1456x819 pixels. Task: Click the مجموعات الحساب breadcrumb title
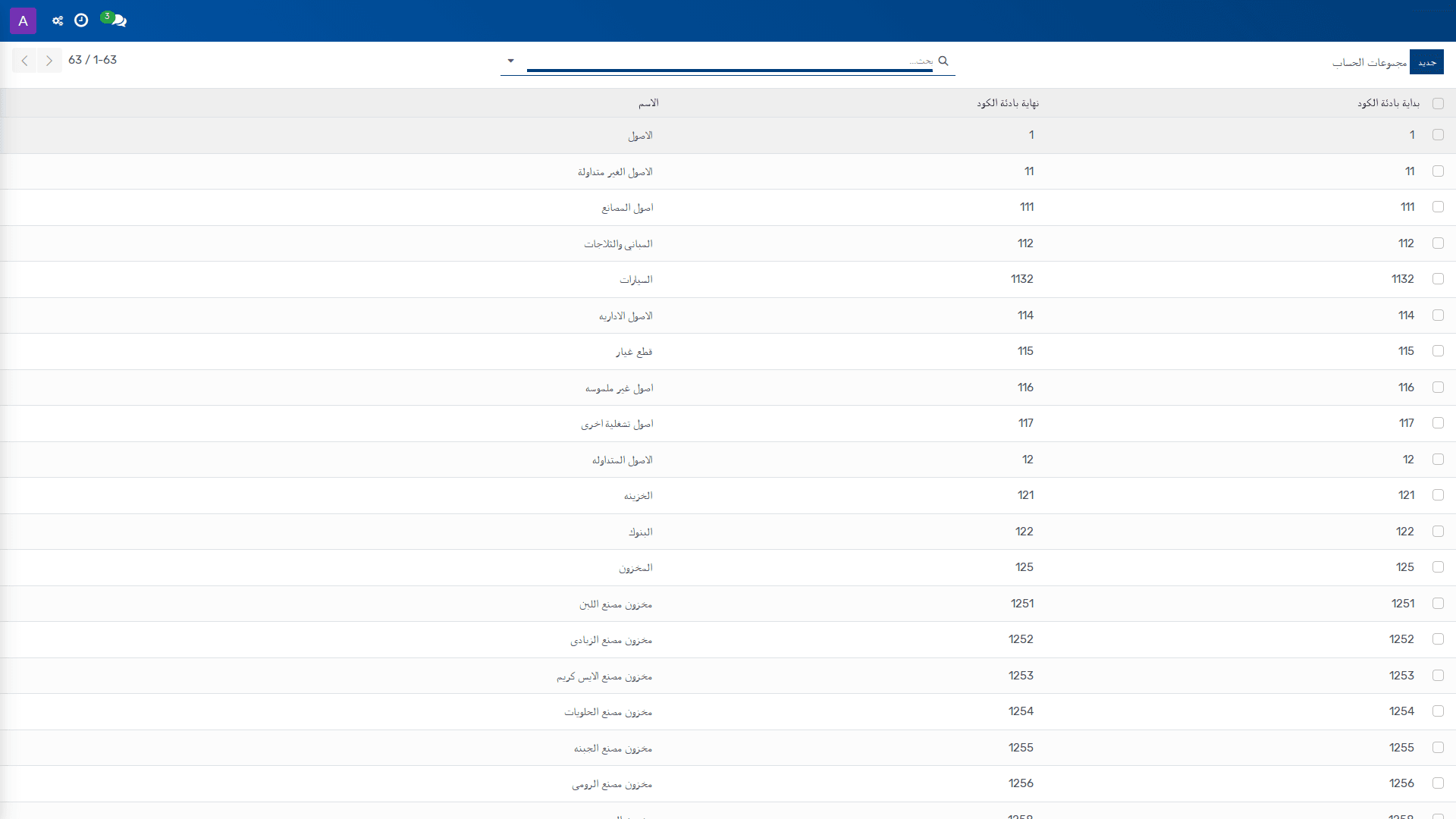(x=1370, y=62)
